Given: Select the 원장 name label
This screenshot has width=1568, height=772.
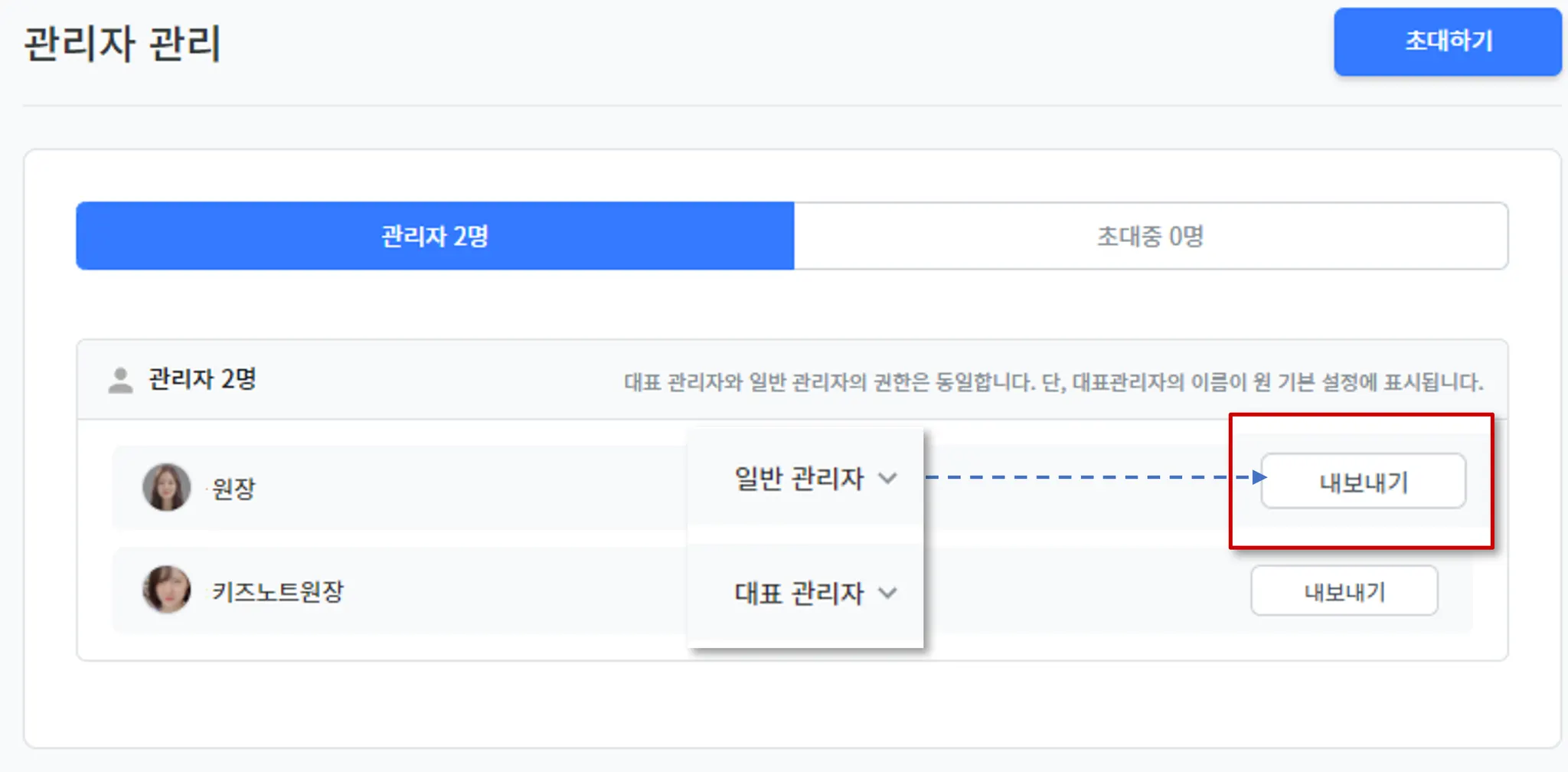Looking at the screenshot, I should [234, 489].
